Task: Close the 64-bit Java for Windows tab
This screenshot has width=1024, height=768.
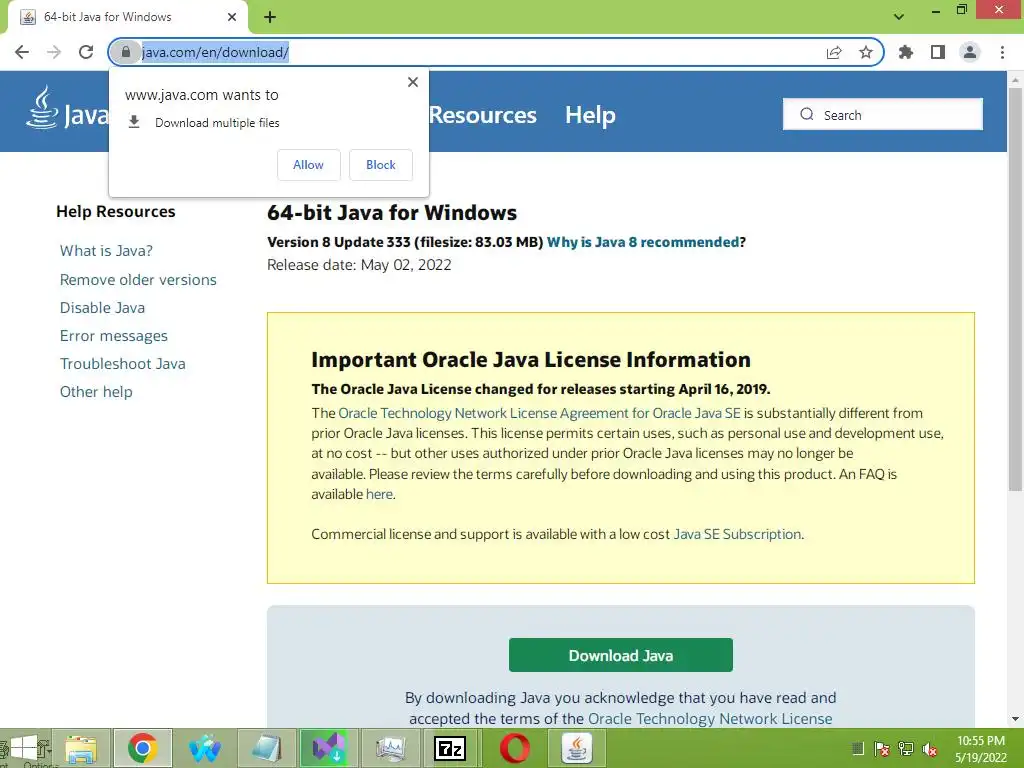Action: [x=232, y=17]
